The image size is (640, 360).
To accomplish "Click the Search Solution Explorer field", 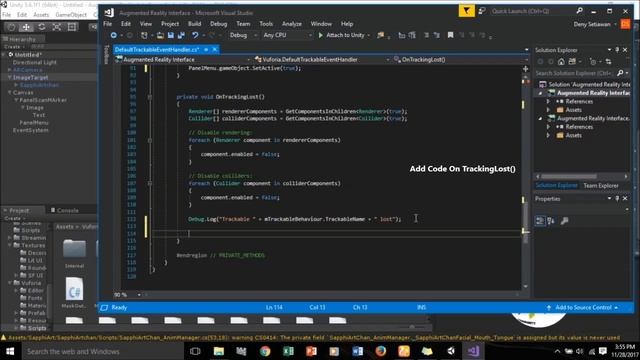I will (x=576, y=73).
